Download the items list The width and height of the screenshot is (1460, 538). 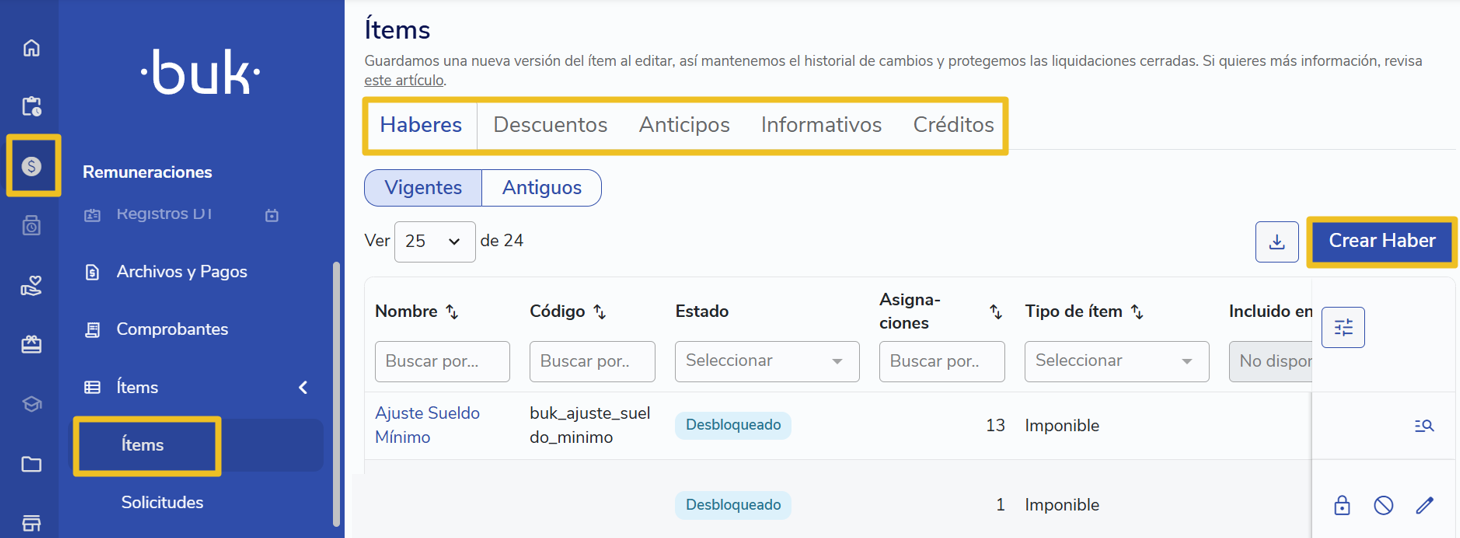1277,242
